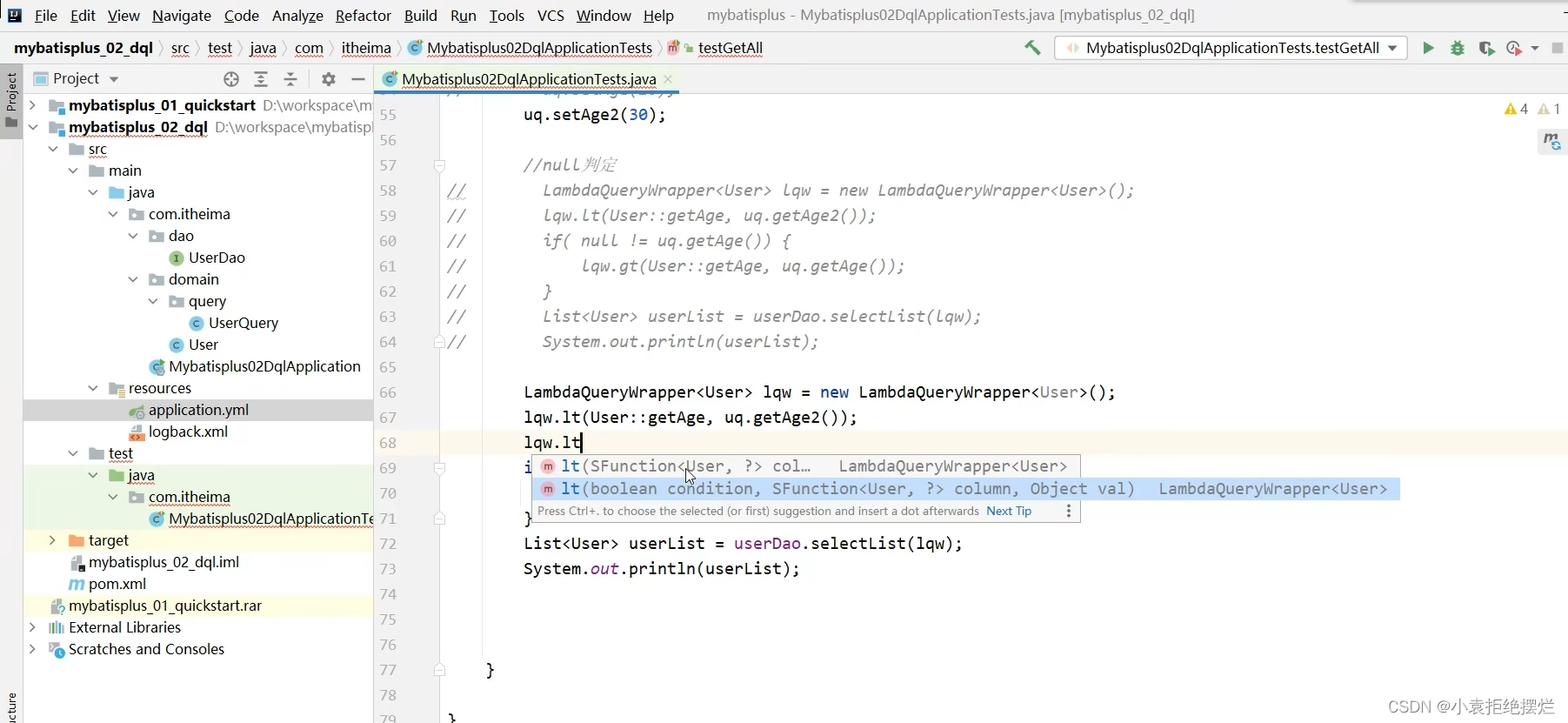Select mybatisplus_01_quickstart.rar file

point(165,606)
